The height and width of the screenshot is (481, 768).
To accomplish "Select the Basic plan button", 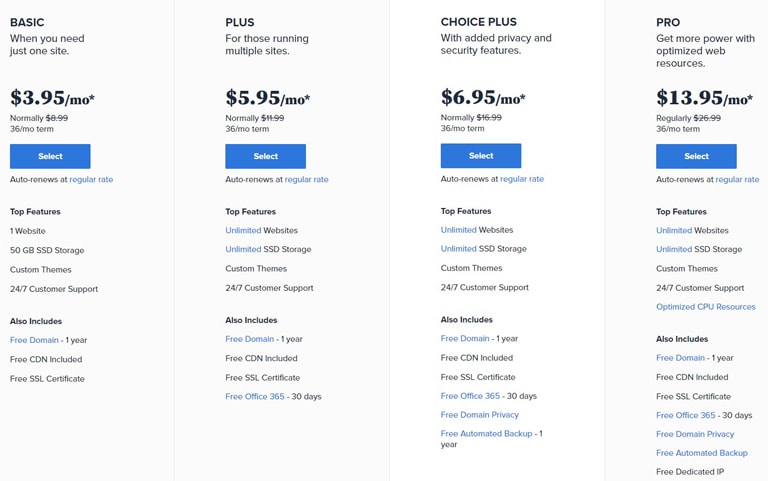I will [x=50, y=156].
